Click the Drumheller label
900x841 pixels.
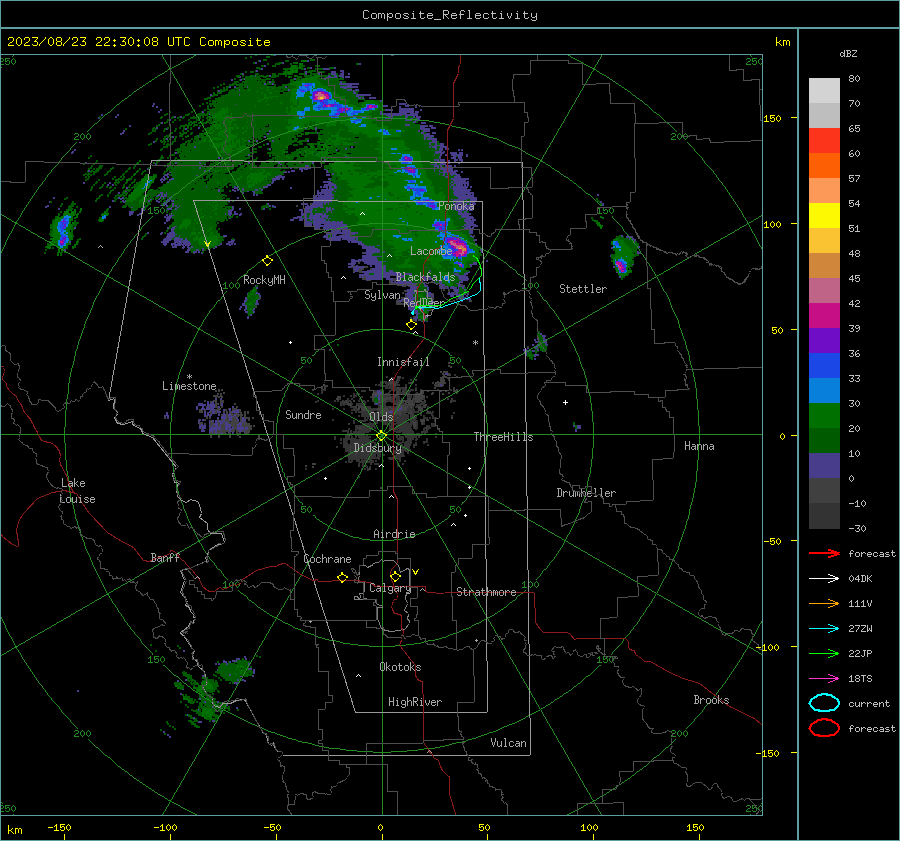(586, 493)
